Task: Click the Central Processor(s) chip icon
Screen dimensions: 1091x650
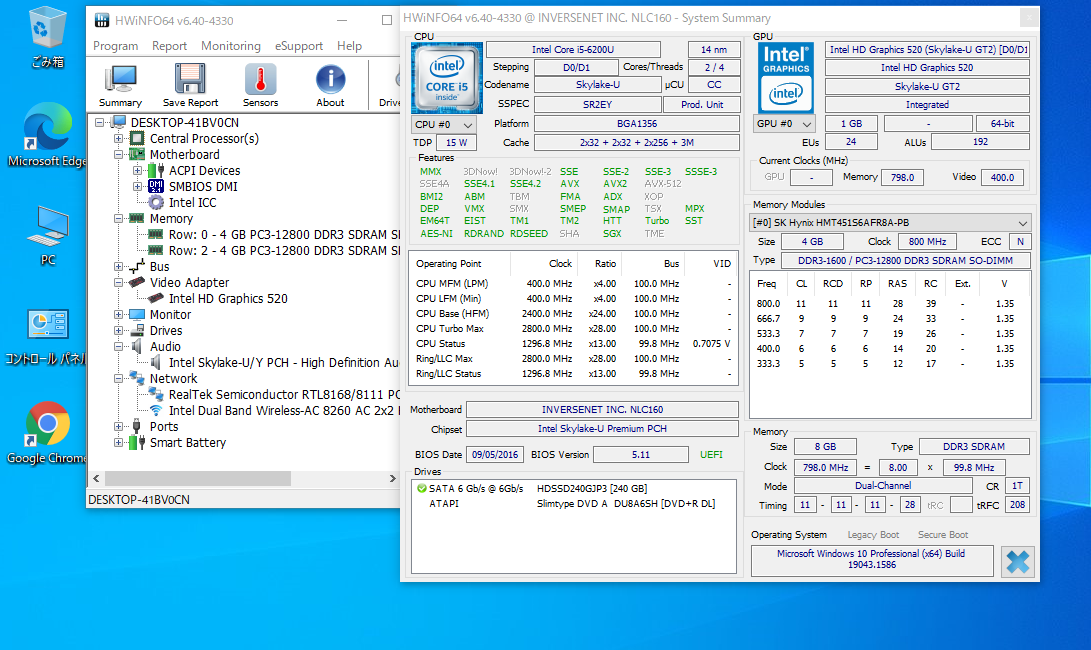Action: coord(137,138)
